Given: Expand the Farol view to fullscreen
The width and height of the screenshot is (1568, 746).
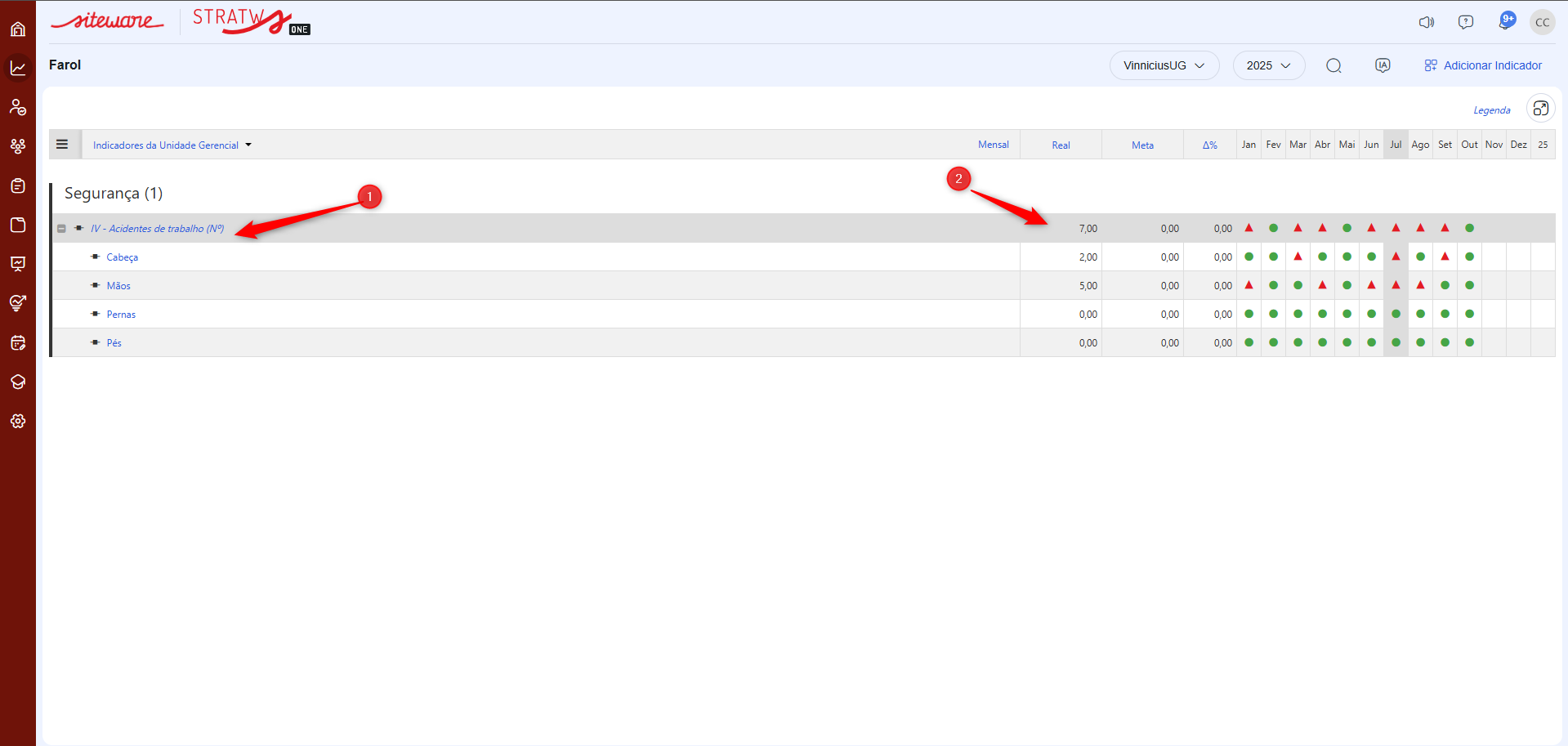Looking at the screenshot, I should point(1540,109).
